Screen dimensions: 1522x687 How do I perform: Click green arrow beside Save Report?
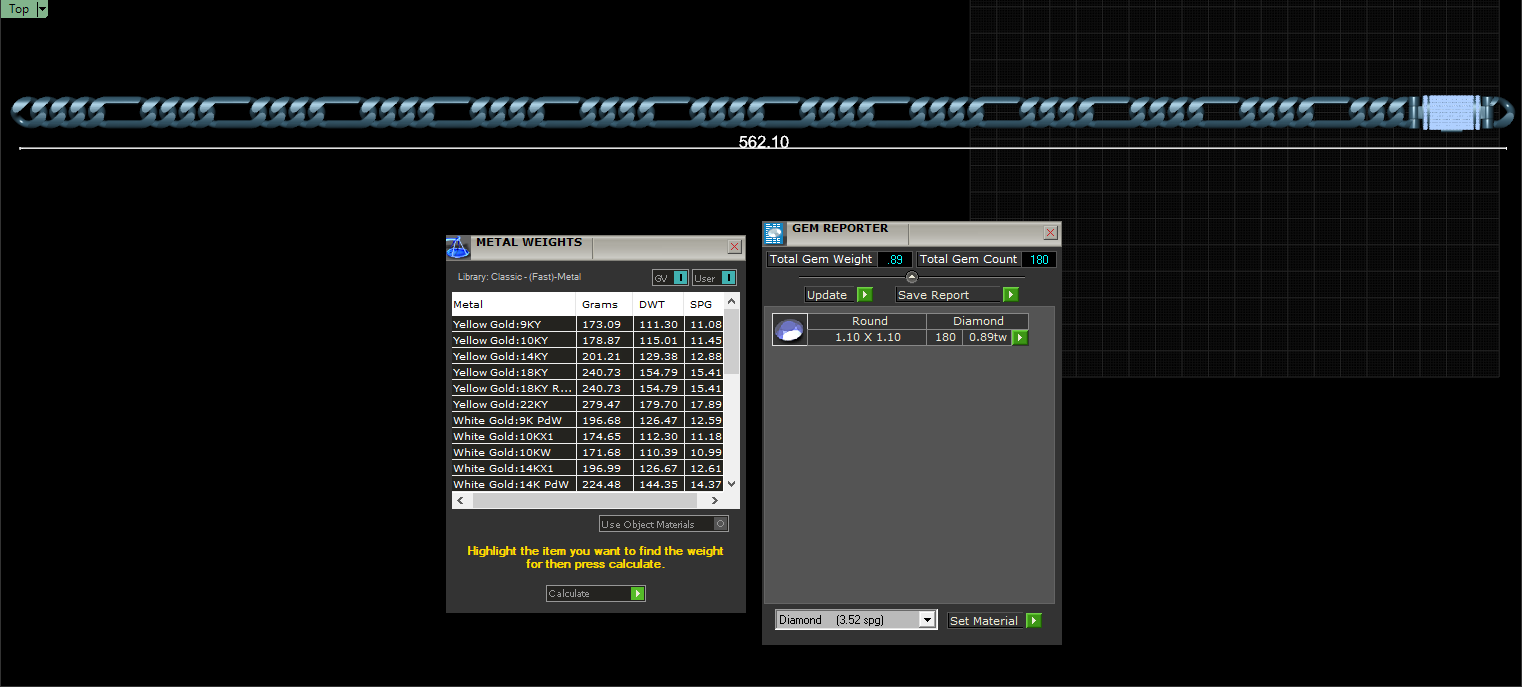(1010, 295)
